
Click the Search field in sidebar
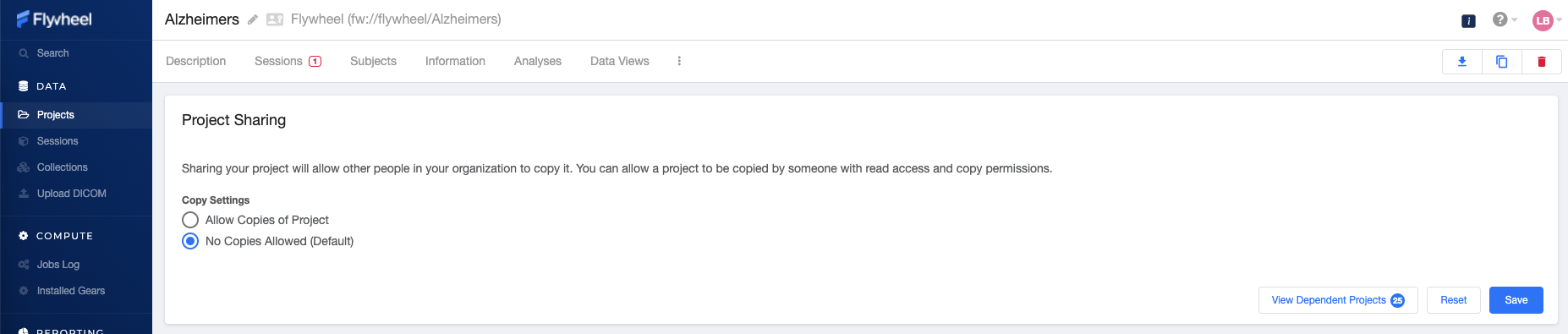(76, 53)
